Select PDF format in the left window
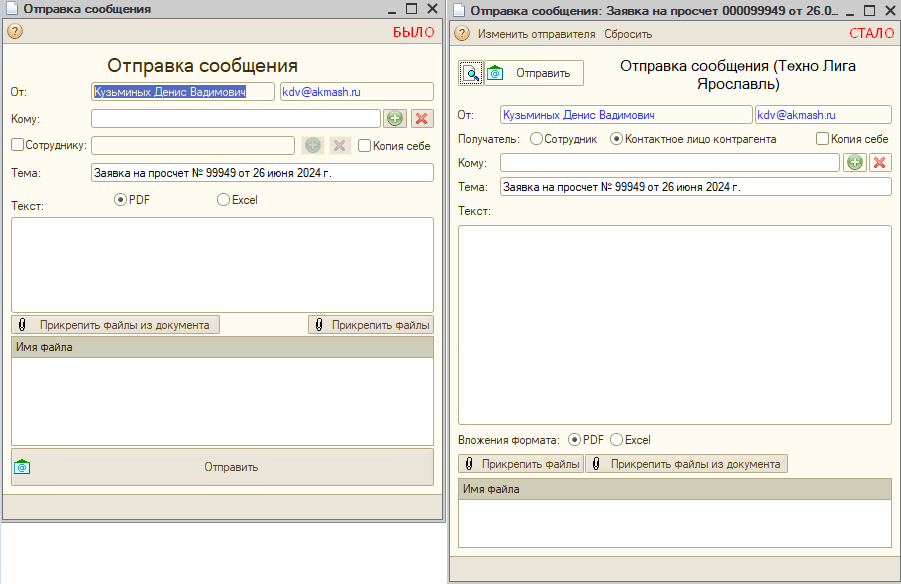 point(120,199)
